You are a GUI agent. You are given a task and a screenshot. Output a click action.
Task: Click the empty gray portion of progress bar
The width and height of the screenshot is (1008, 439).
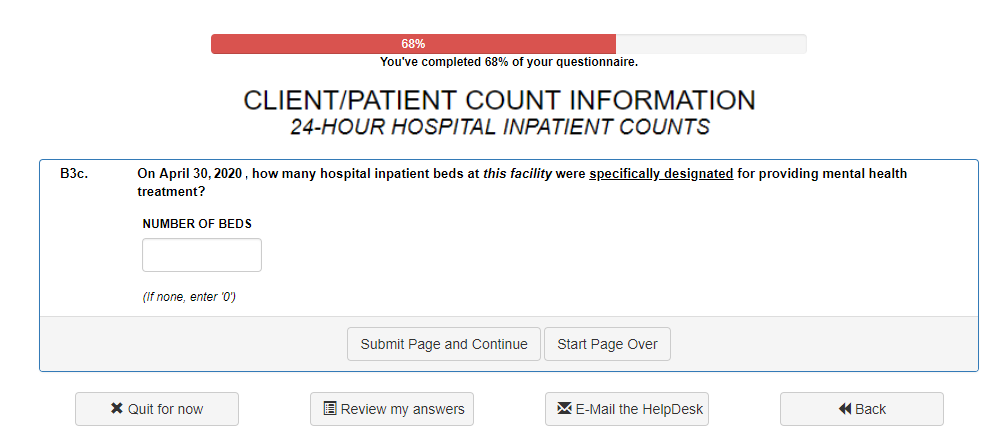pyautogui.click(x=710, y=44)
